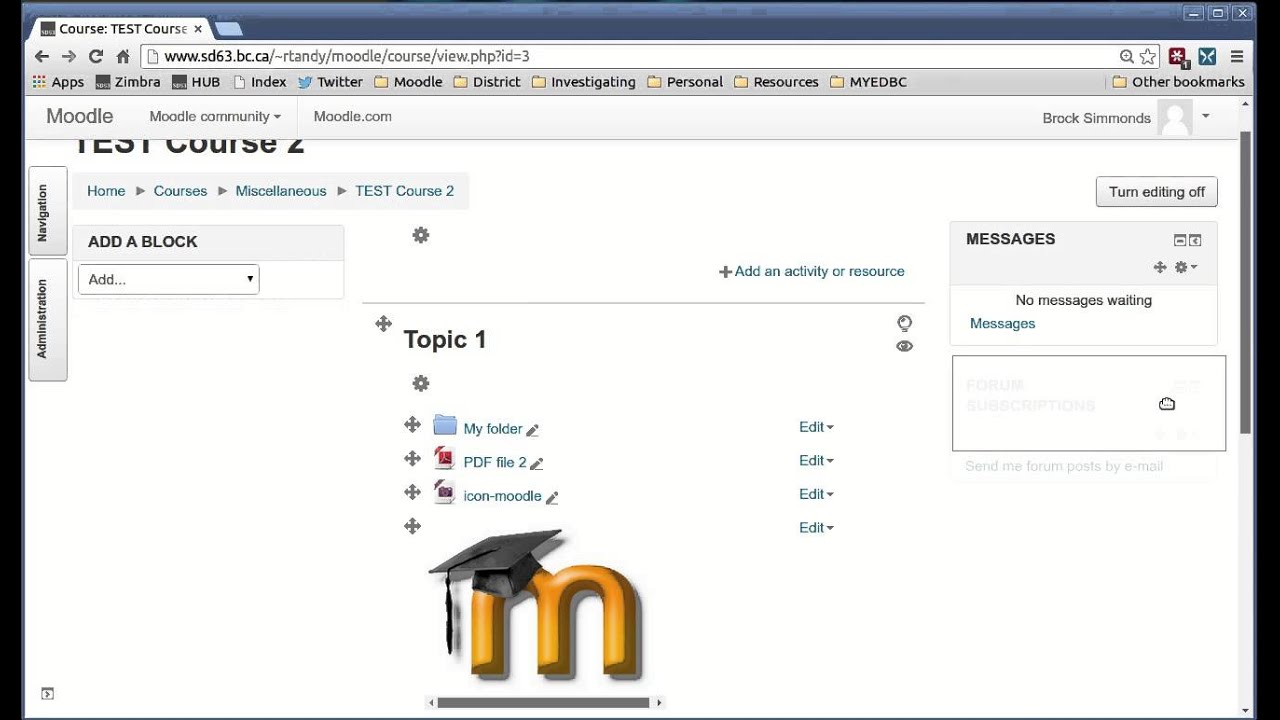Click the page vertical scrollbar
The height and width of the screenshot is (720, 1280).
1245,282
